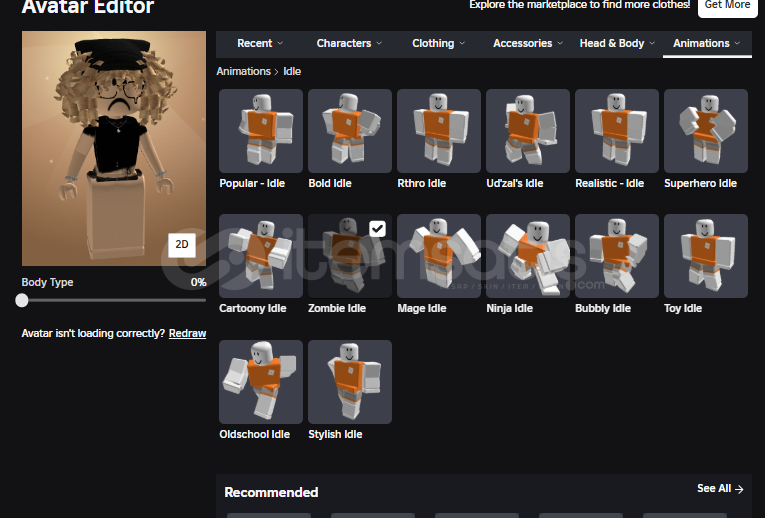Pick the Oldschool Idle animation
Screen dimensions: 765x518
pyautogui.click(x=261, y=382)
